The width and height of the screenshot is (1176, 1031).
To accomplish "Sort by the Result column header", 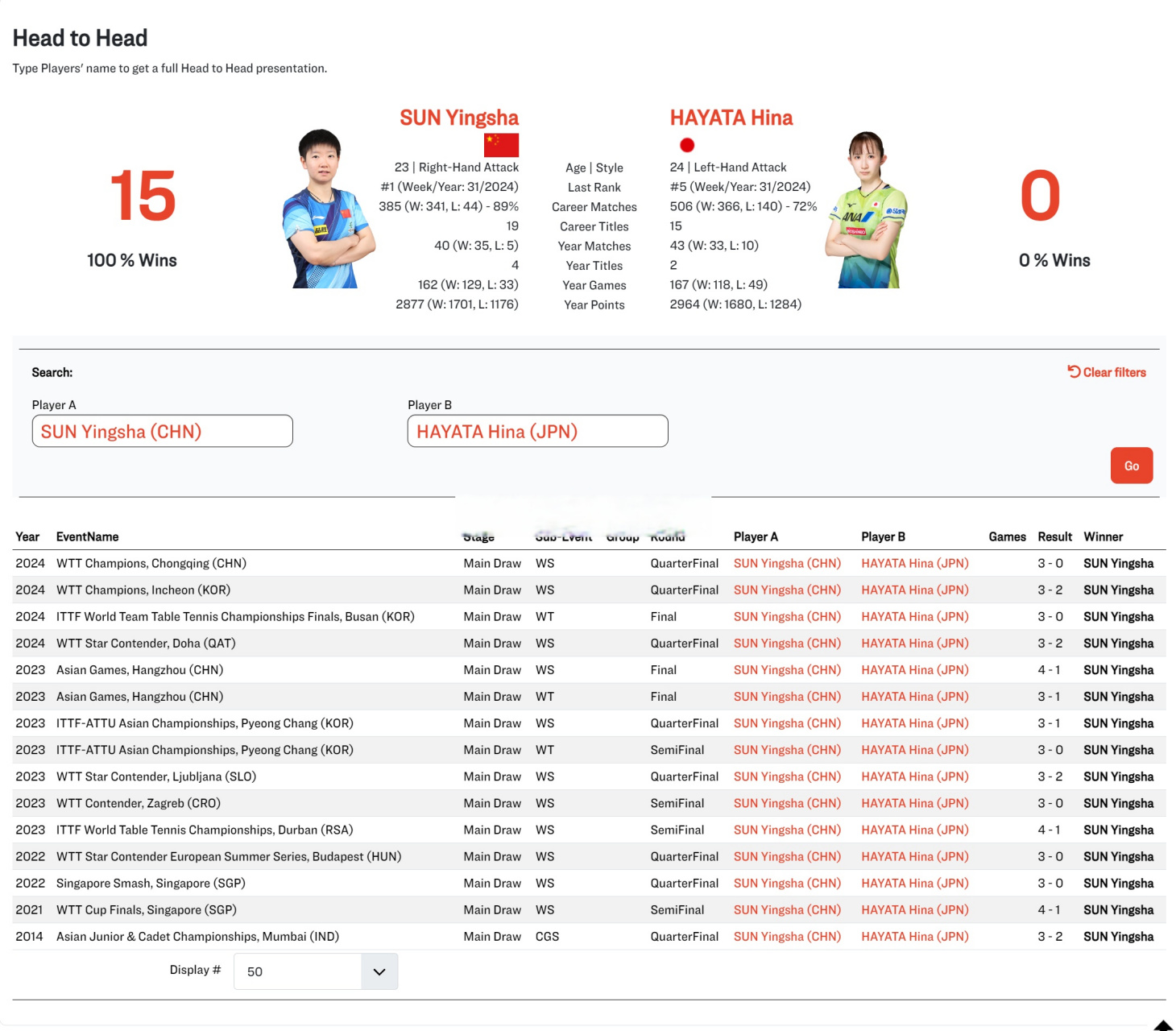I will [1055, 536].
